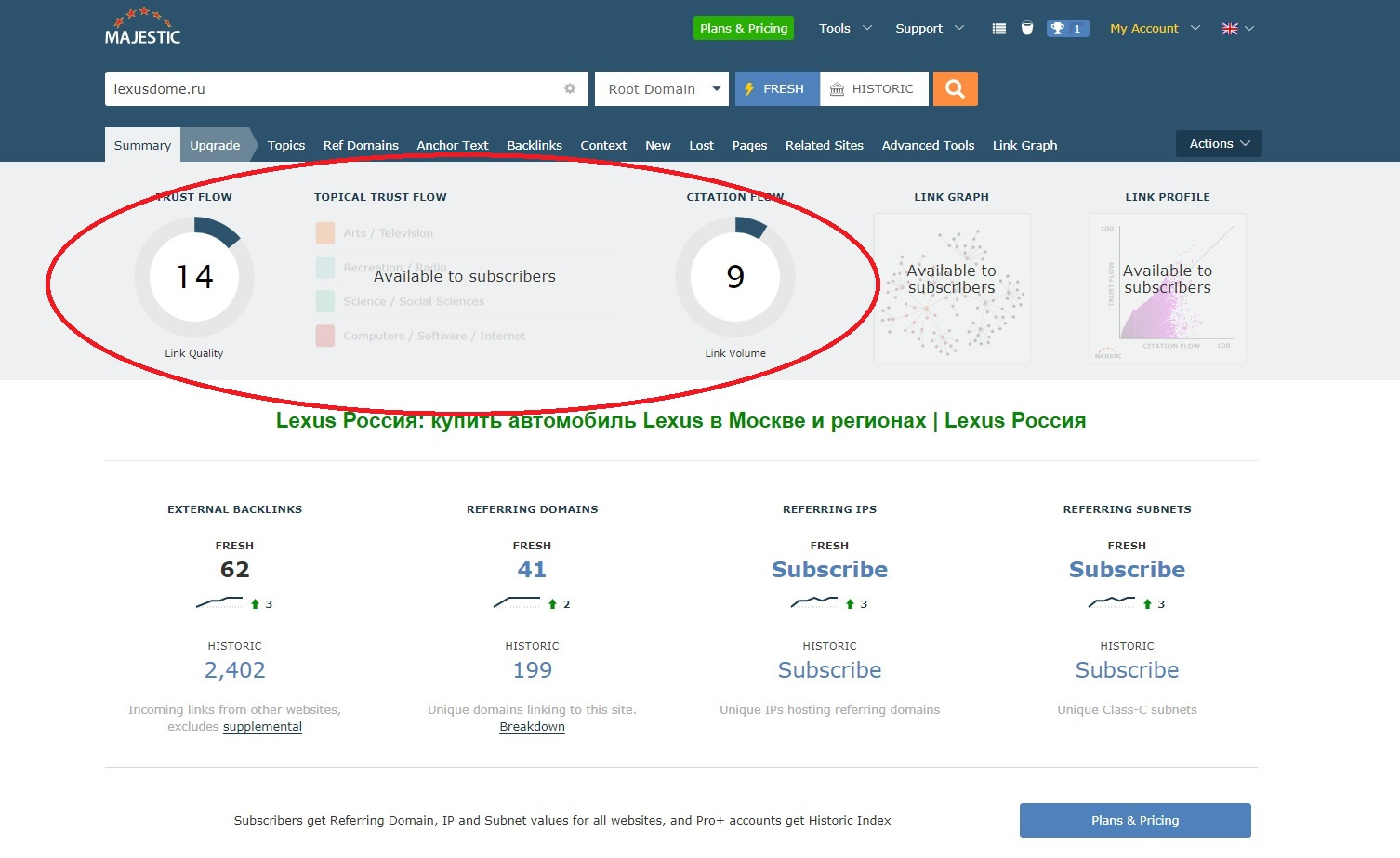The width and height of the screenshot is (1400, 858).
Task: Click the green Lexus Россия page title
Action: click(681, 420)
